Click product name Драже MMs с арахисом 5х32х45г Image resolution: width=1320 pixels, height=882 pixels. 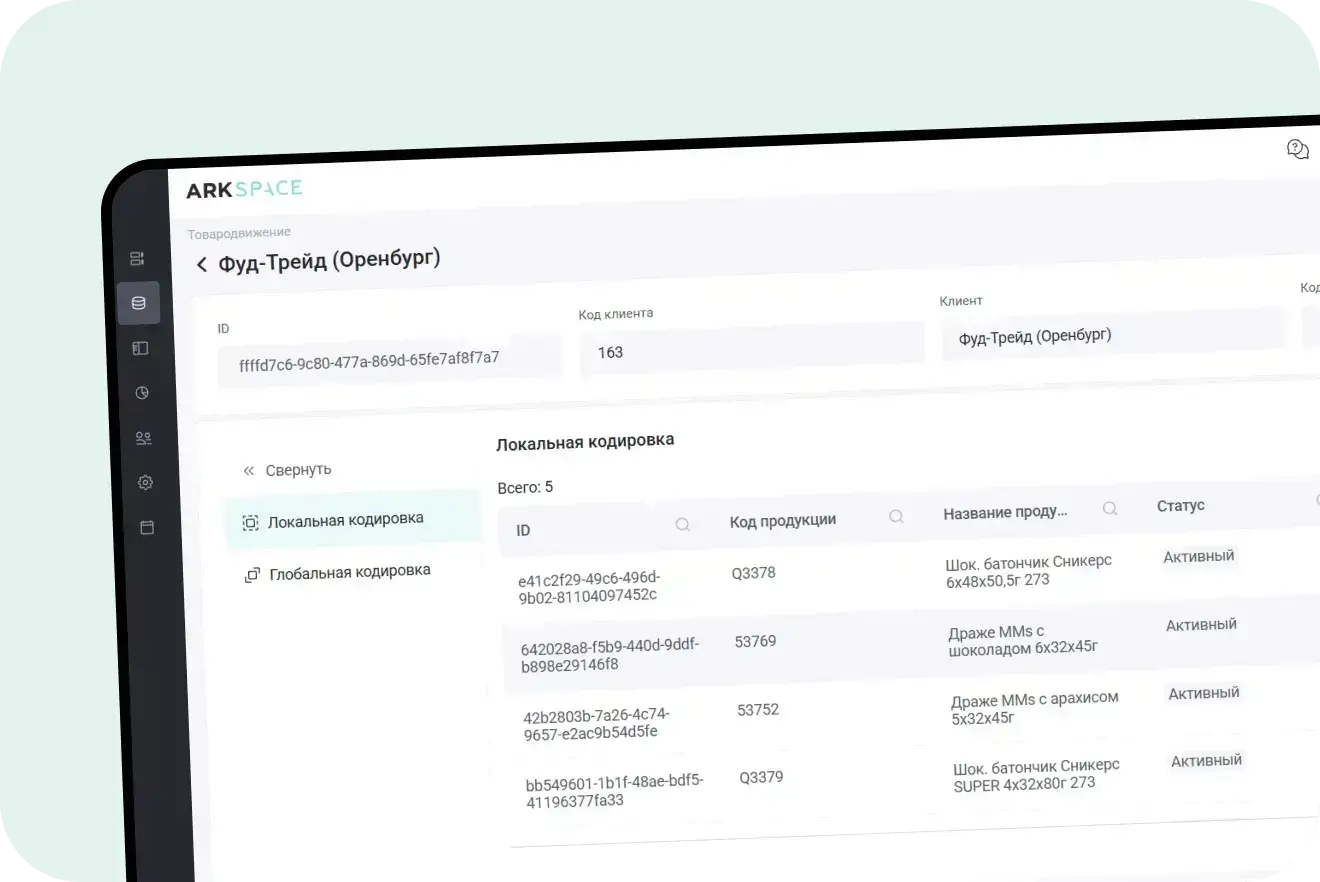(x=1035, y=707)
